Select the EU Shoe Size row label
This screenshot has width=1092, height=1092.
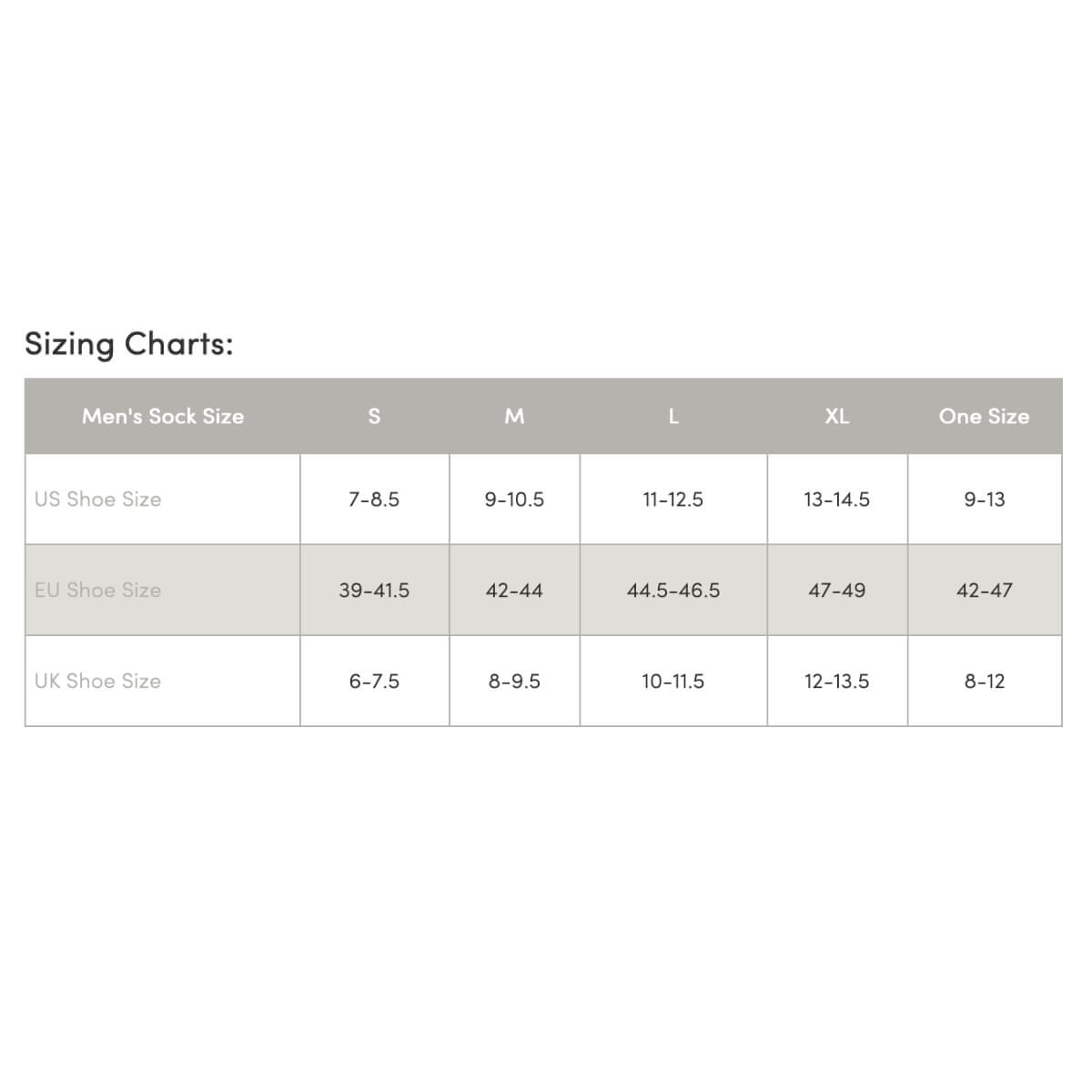point(163,590)
